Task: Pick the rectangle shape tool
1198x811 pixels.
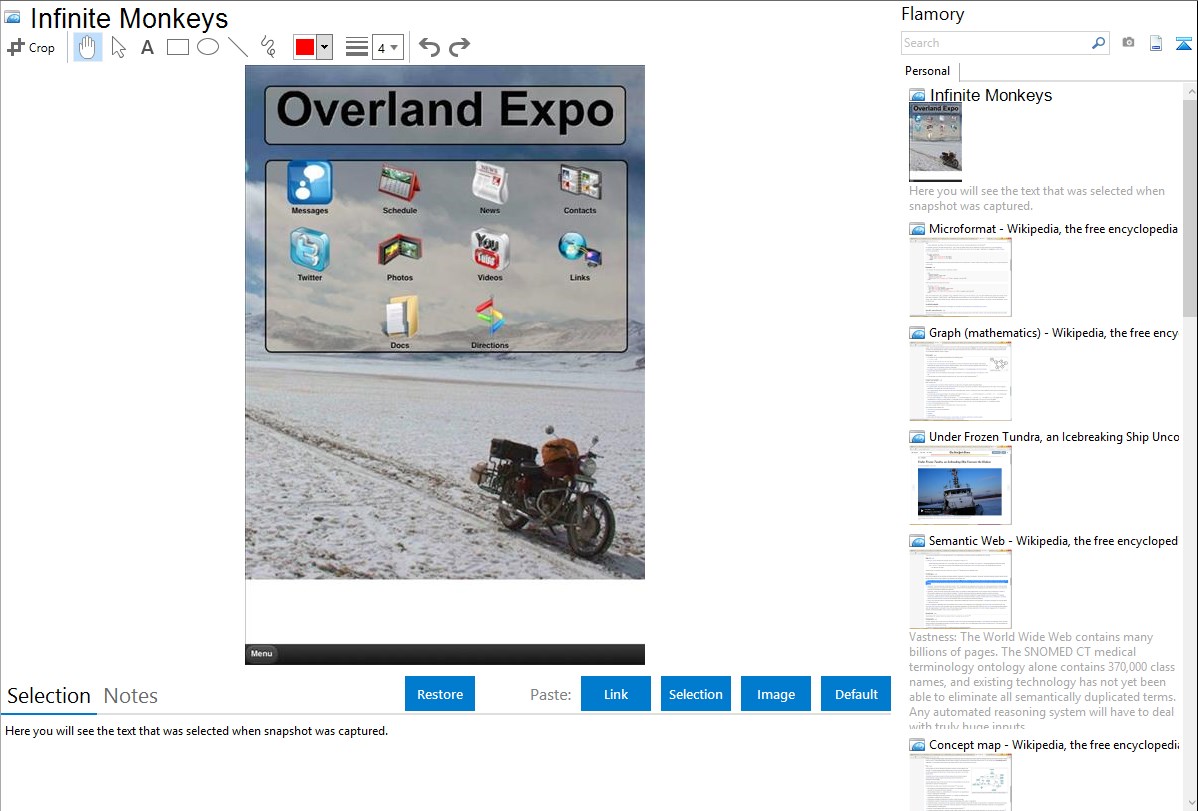Action: 177,47
